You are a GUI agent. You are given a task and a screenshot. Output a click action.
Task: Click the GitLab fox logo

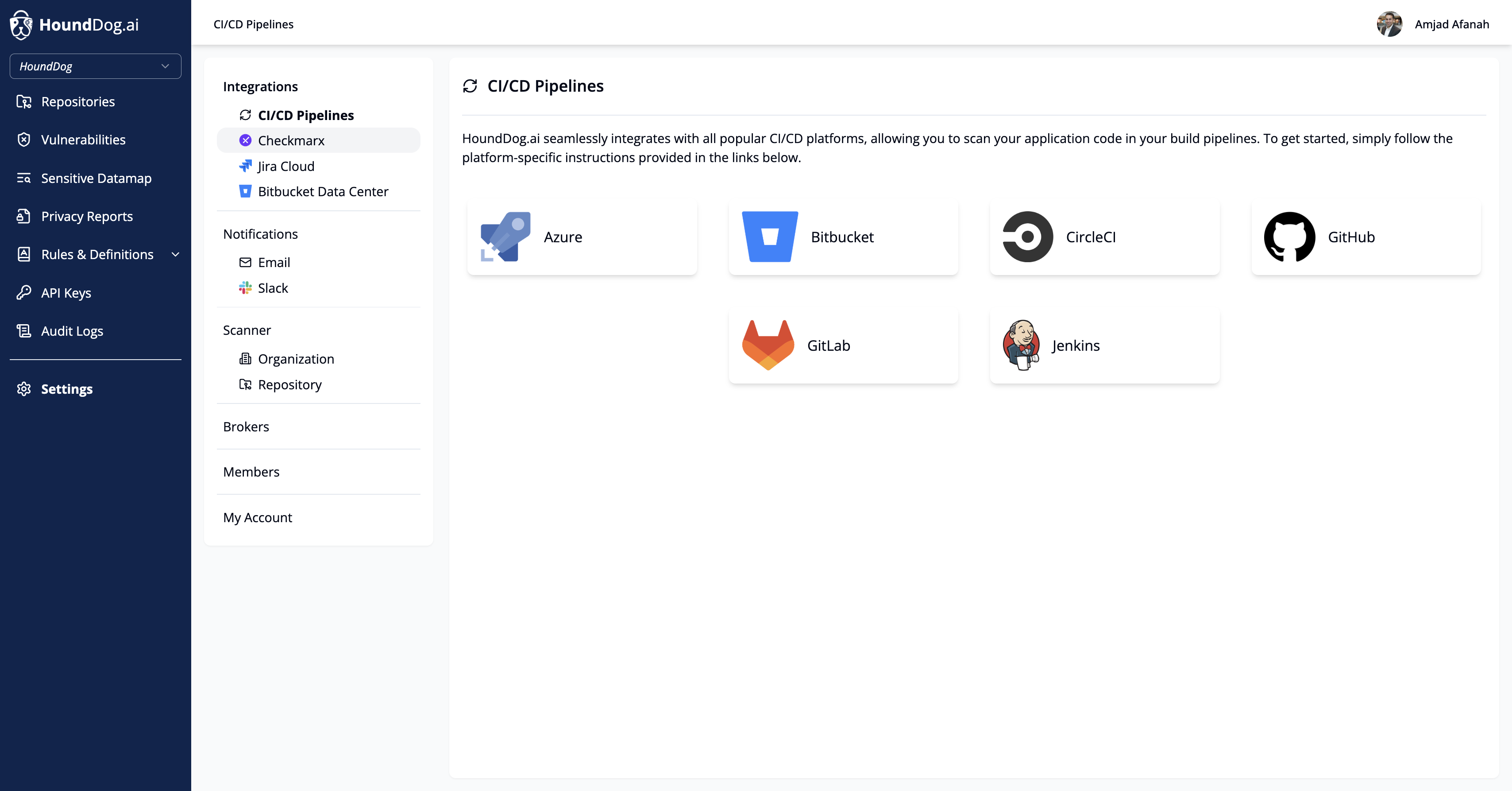(768, 345)
